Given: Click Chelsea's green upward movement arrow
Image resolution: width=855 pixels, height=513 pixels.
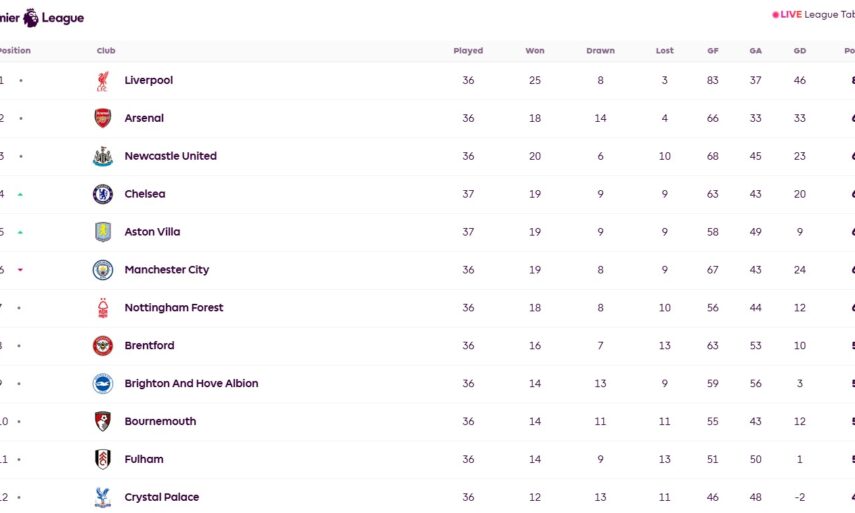Looking at the screenshot, I should (20, 194).
